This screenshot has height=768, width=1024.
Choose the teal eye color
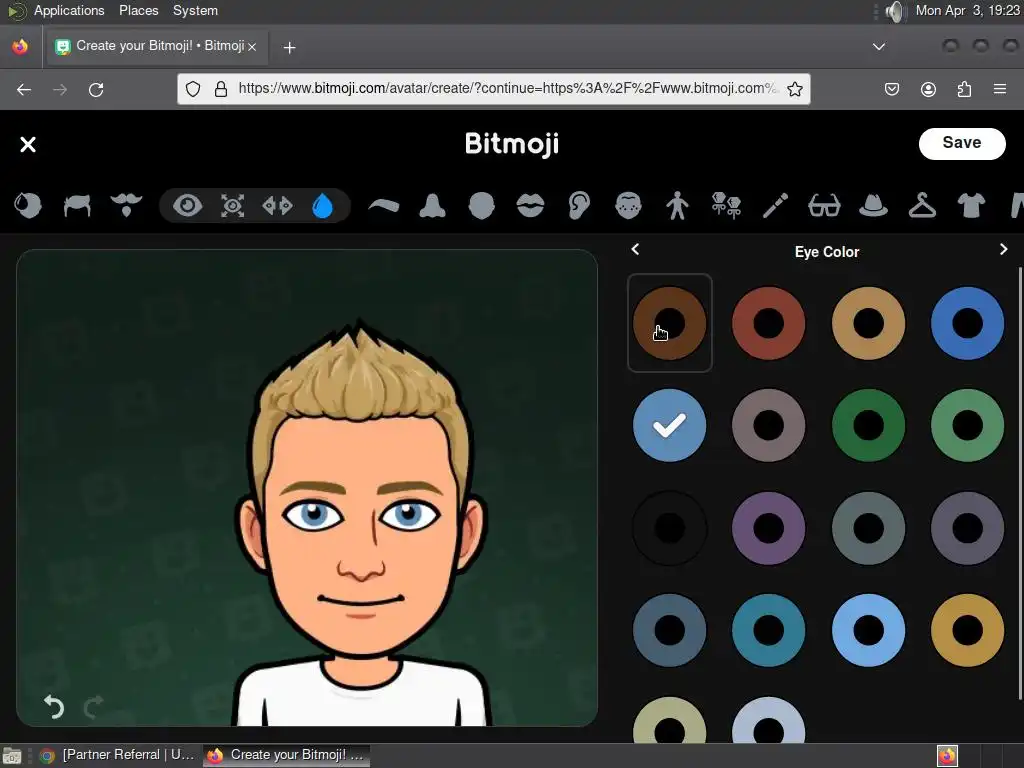pos(769,630)
